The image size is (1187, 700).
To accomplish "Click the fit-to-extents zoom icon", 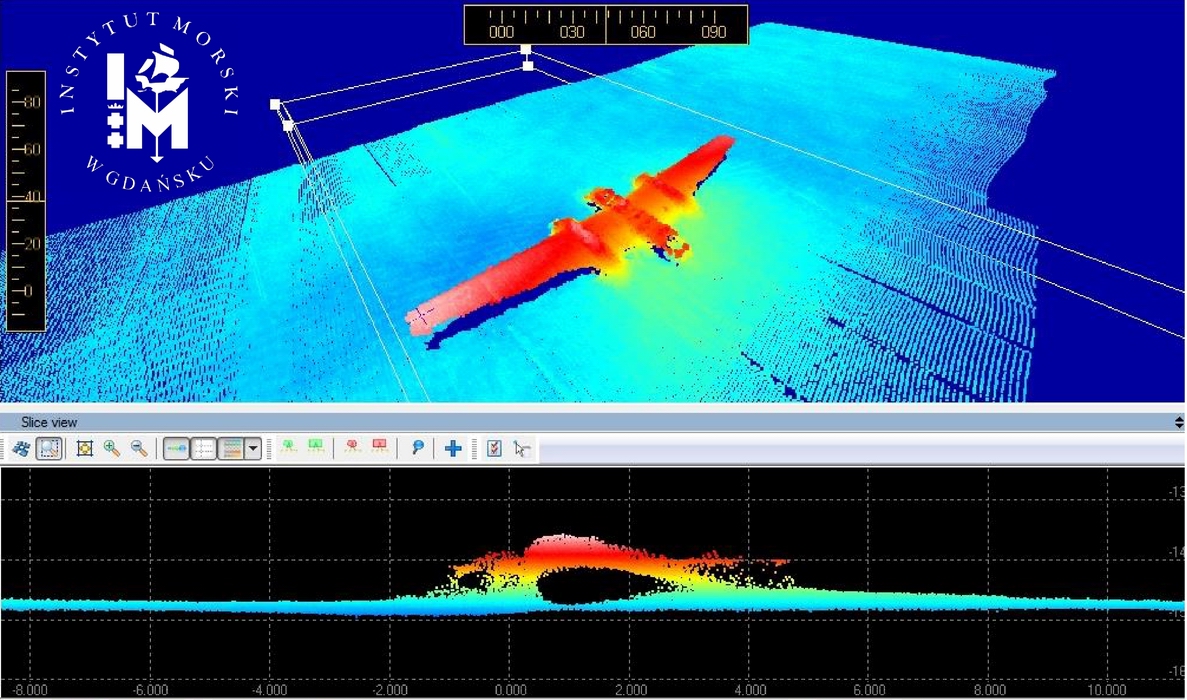I will (x=85, y=449).
